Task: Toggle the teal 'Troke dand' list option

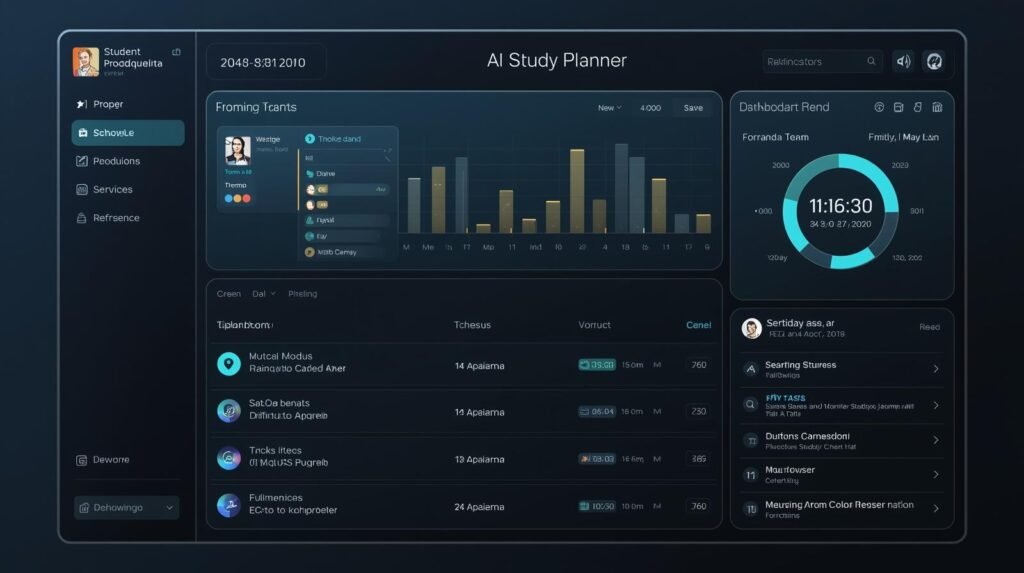Action: coord(310,139)
